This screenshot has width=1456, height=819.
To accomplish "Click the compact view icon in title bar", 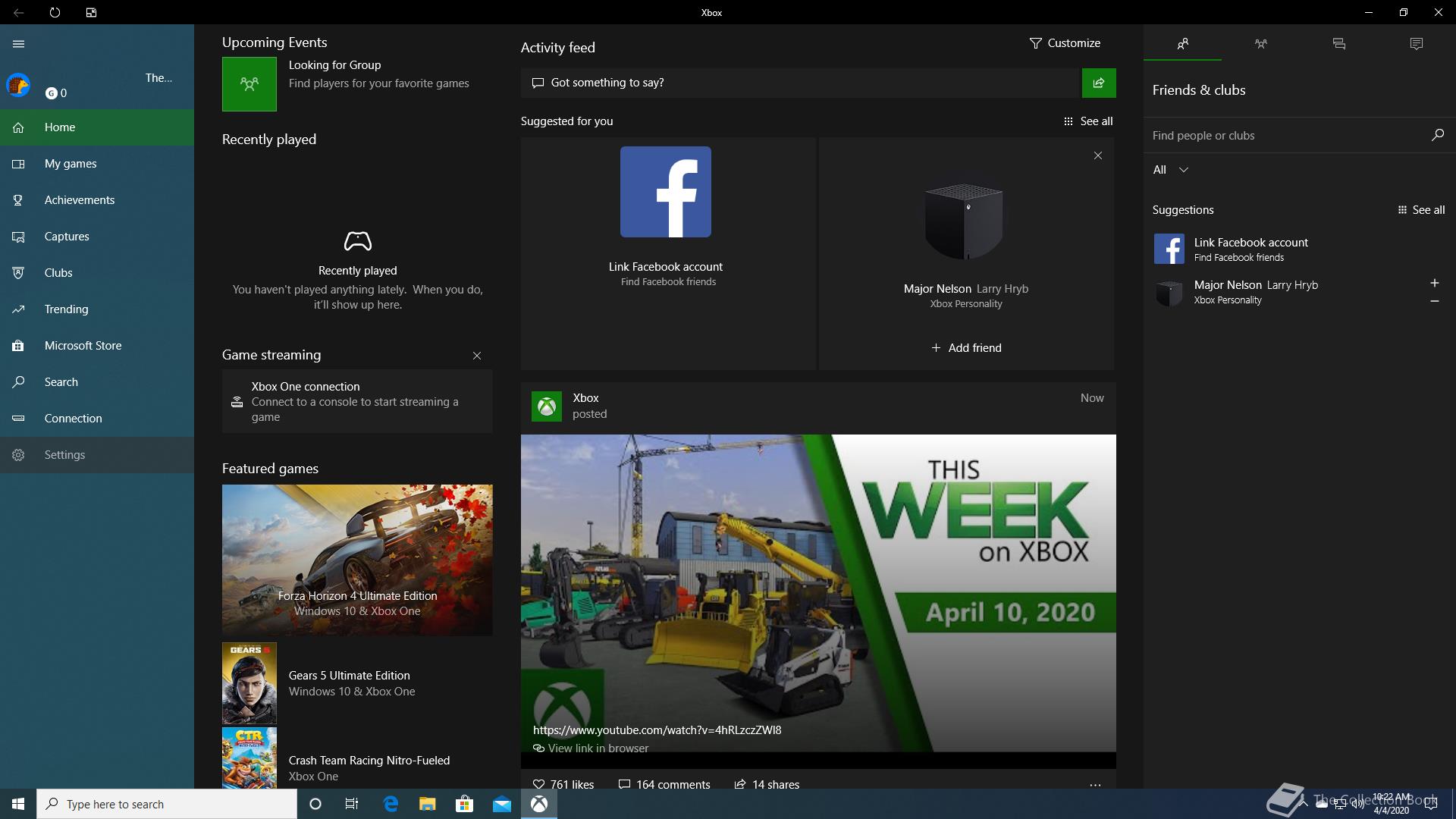I will click(91, 12).
